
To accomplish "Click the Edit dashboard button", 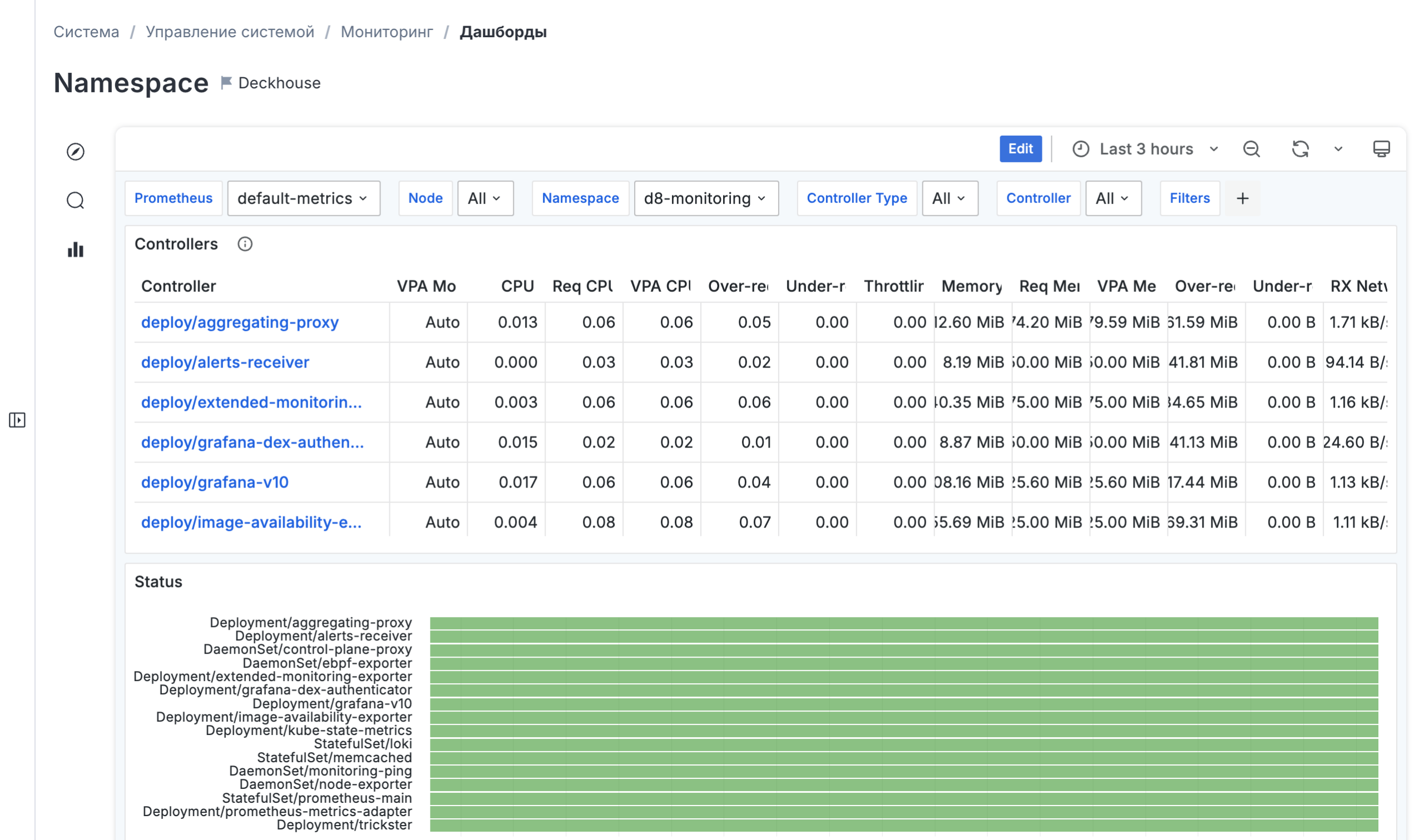I will 1020,149.
